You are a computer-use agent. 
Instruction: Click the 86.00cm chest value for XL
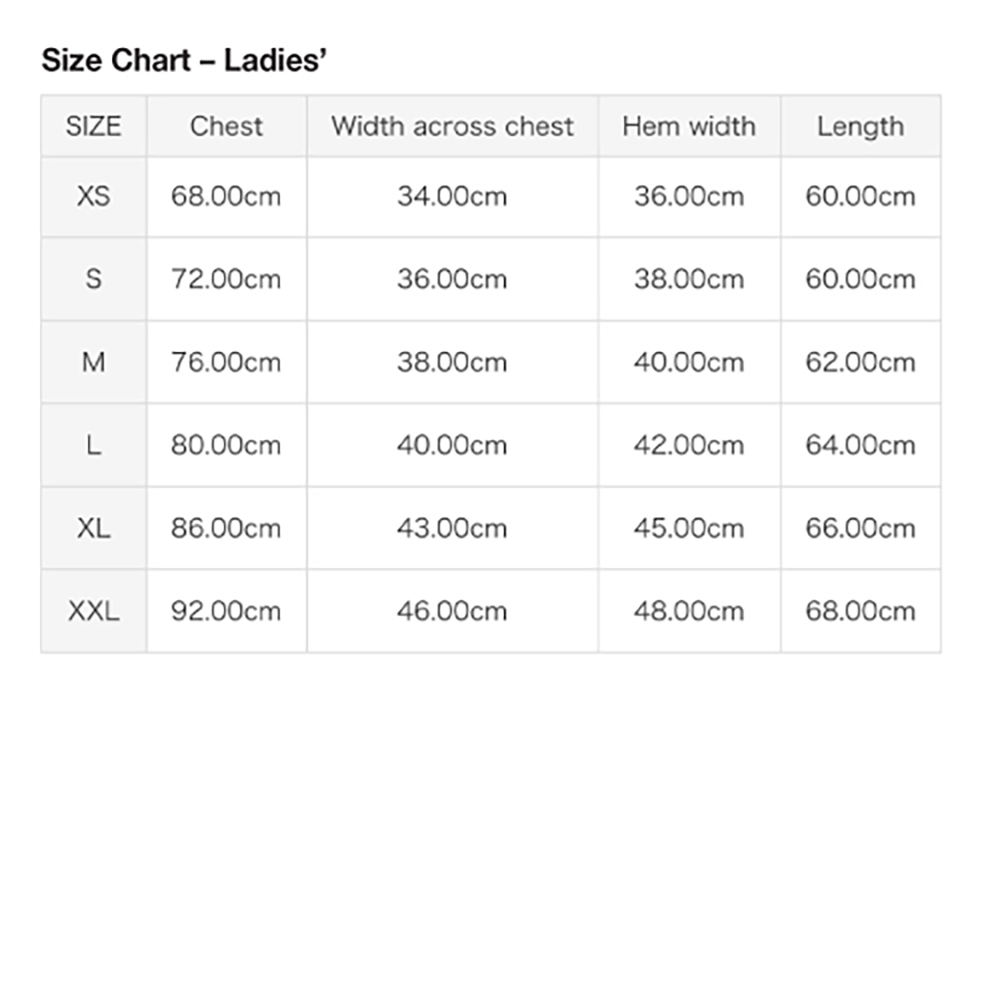point(226,528)
